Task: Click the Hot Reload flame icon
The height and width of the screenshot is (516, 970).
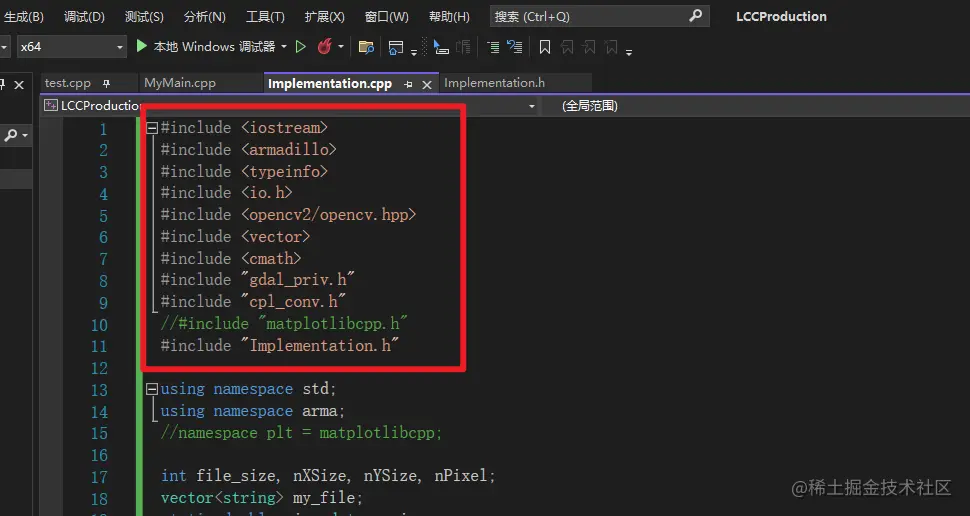Action: pos(324,46)
